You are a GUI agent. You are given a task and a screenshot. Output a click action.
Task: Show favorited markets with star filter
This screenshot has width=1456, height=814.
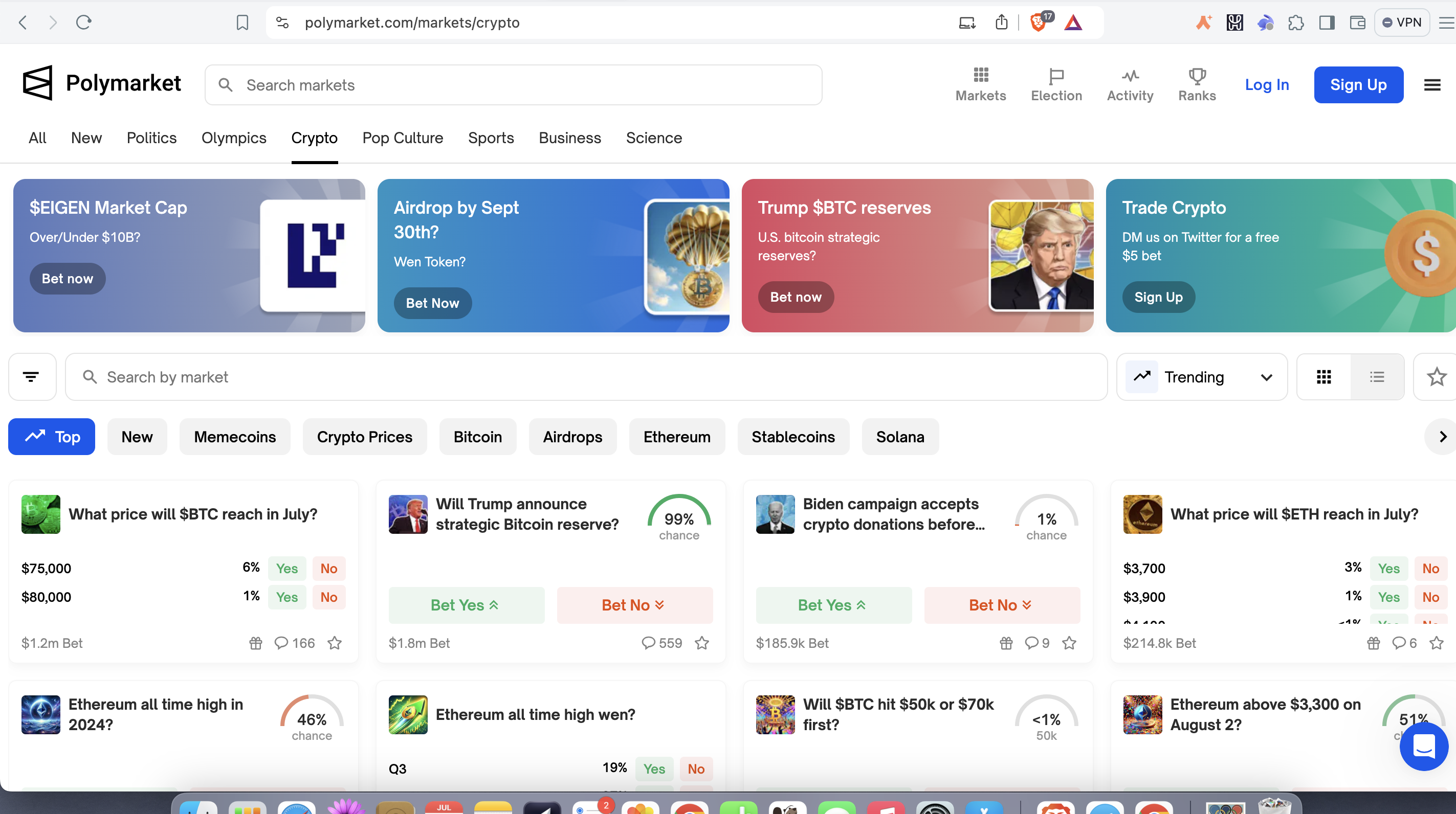[x=1436, y=377]
